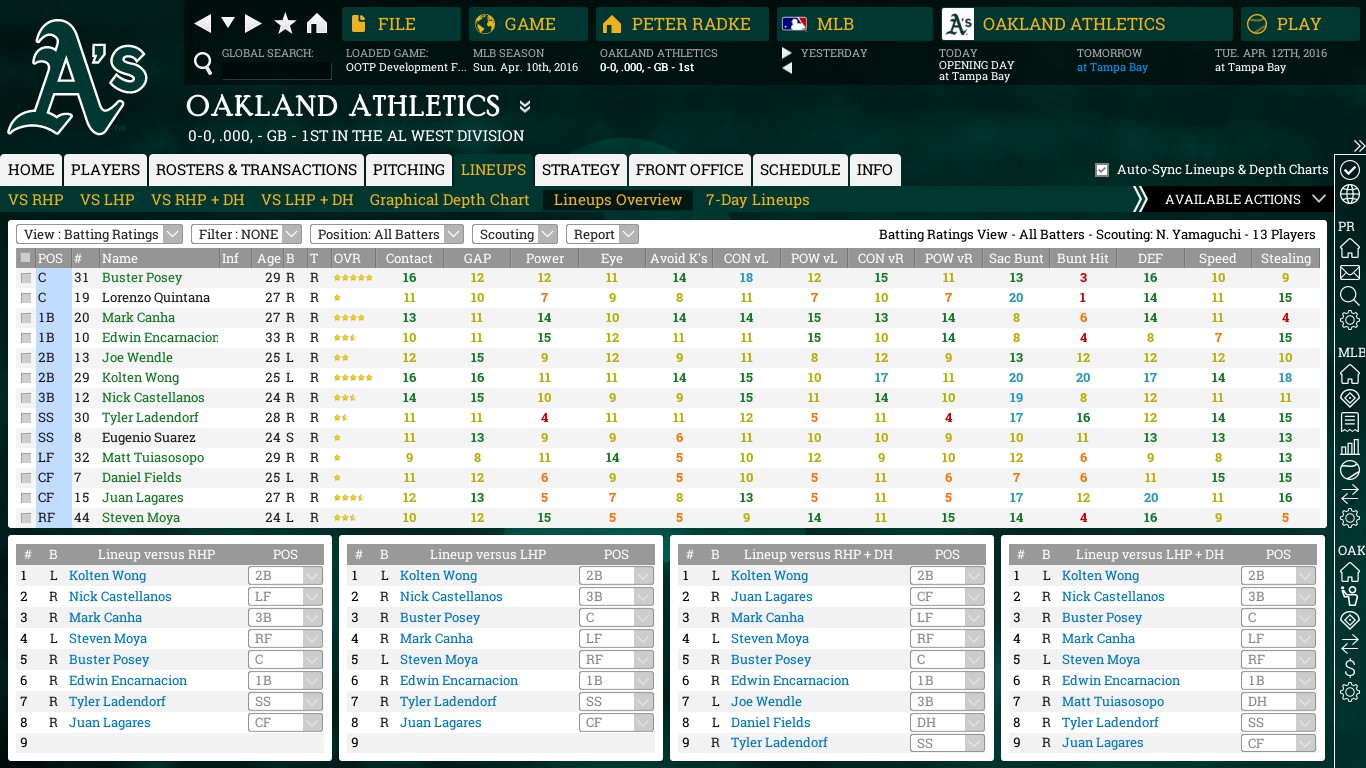Open the FRONT OFFICE tab
This screenshot has height=768, width=1366.
click(x=690, y=170)
